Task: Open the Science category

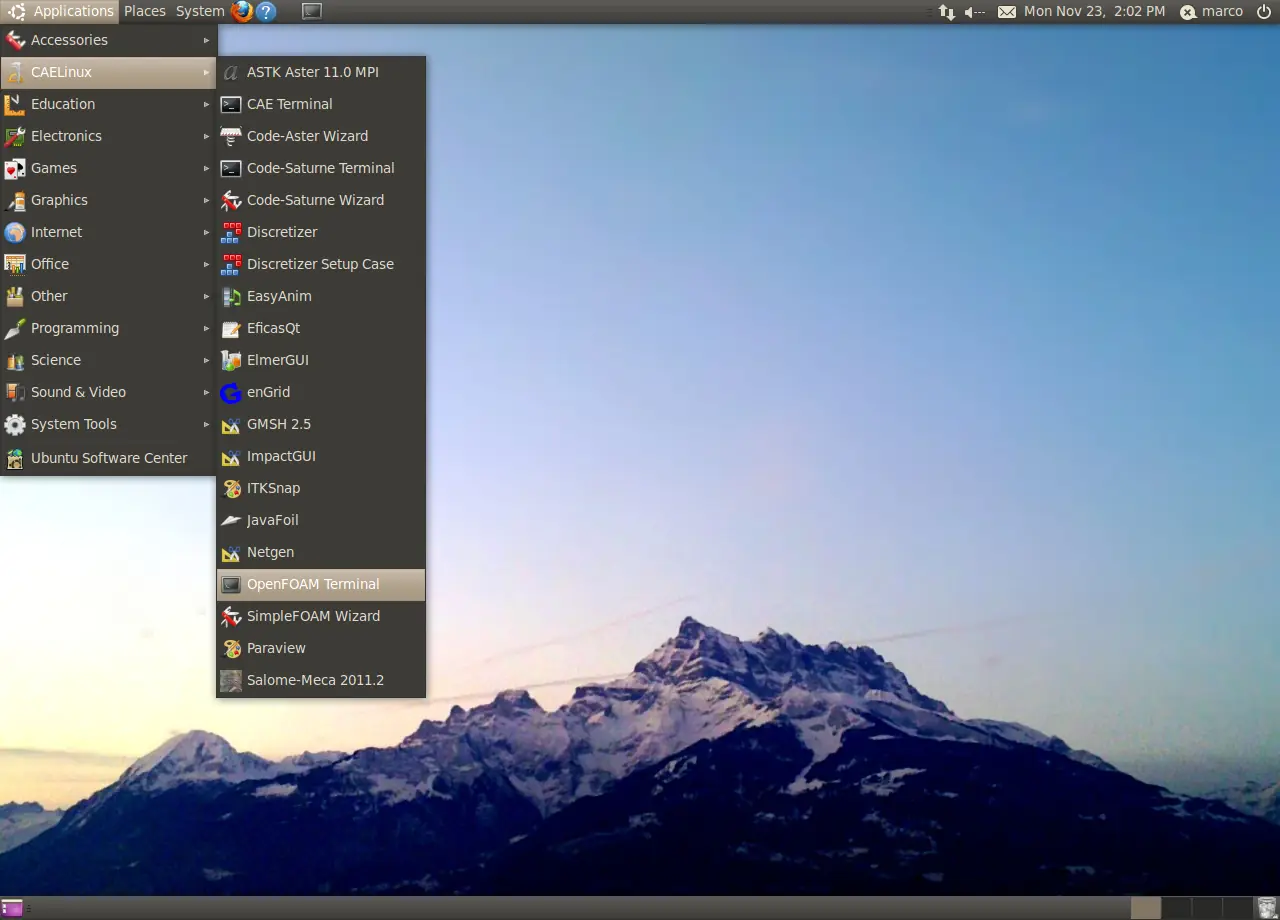Action: [x=108, y=360]
